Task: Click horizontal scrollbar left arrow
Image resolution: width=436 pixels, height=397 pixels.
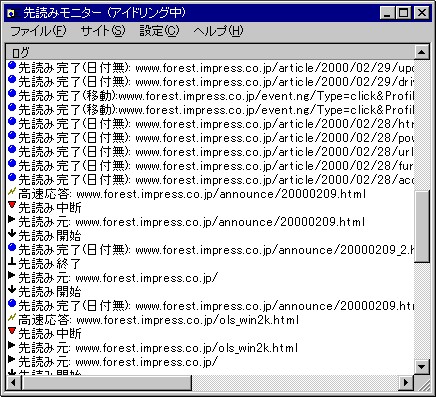Action: click(14, 382)
